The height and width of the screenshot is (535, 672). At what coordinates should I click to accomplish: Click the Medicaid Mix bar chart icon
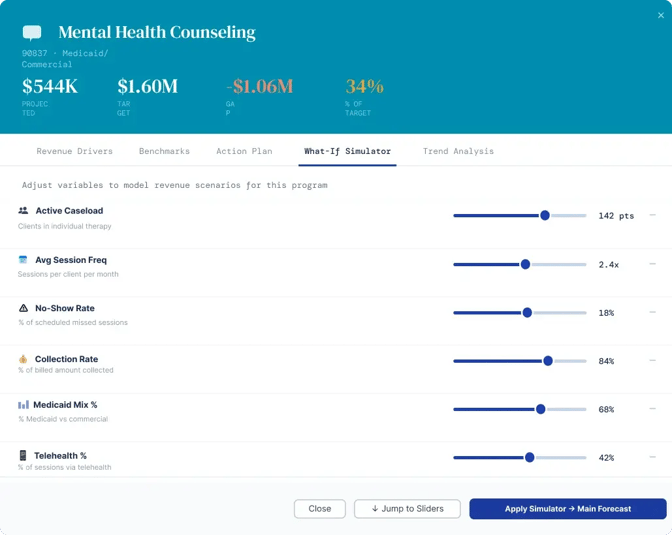[x=23, y=405]
